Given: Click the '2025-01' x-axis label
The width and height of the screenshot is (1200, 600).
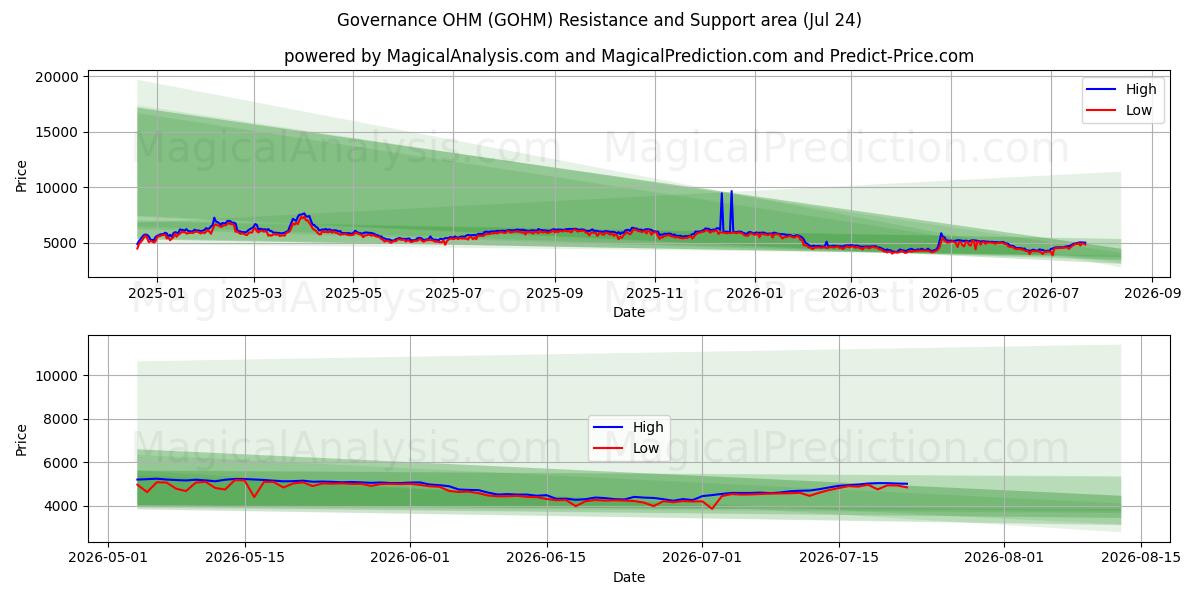Looking at the screenshot, I should coord(156,294).
